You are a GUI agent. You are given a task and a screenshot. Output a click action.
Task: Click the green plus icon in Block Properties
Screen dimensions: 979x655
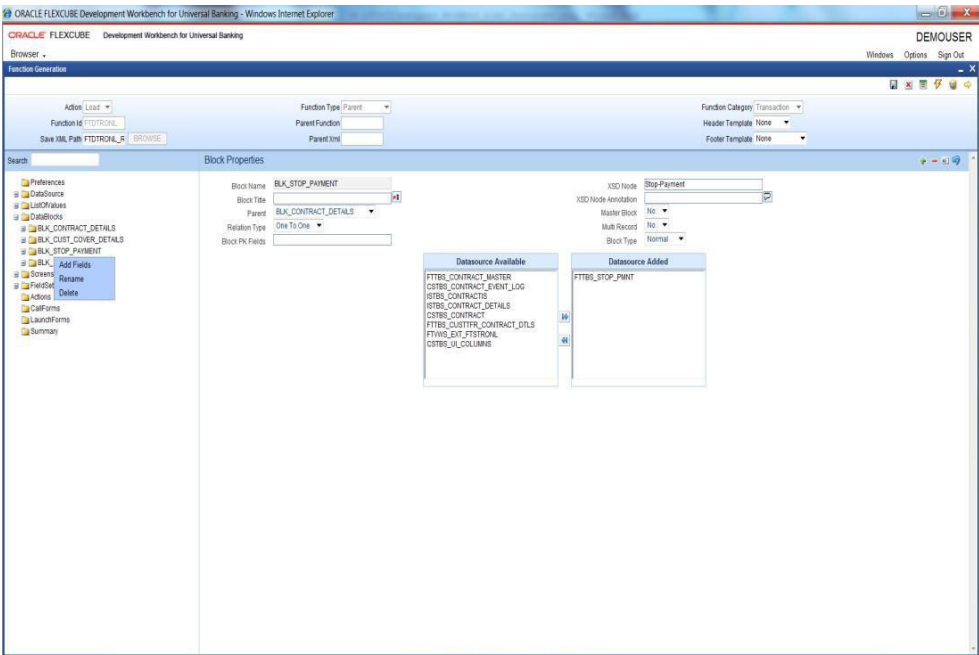click(923, 161)
